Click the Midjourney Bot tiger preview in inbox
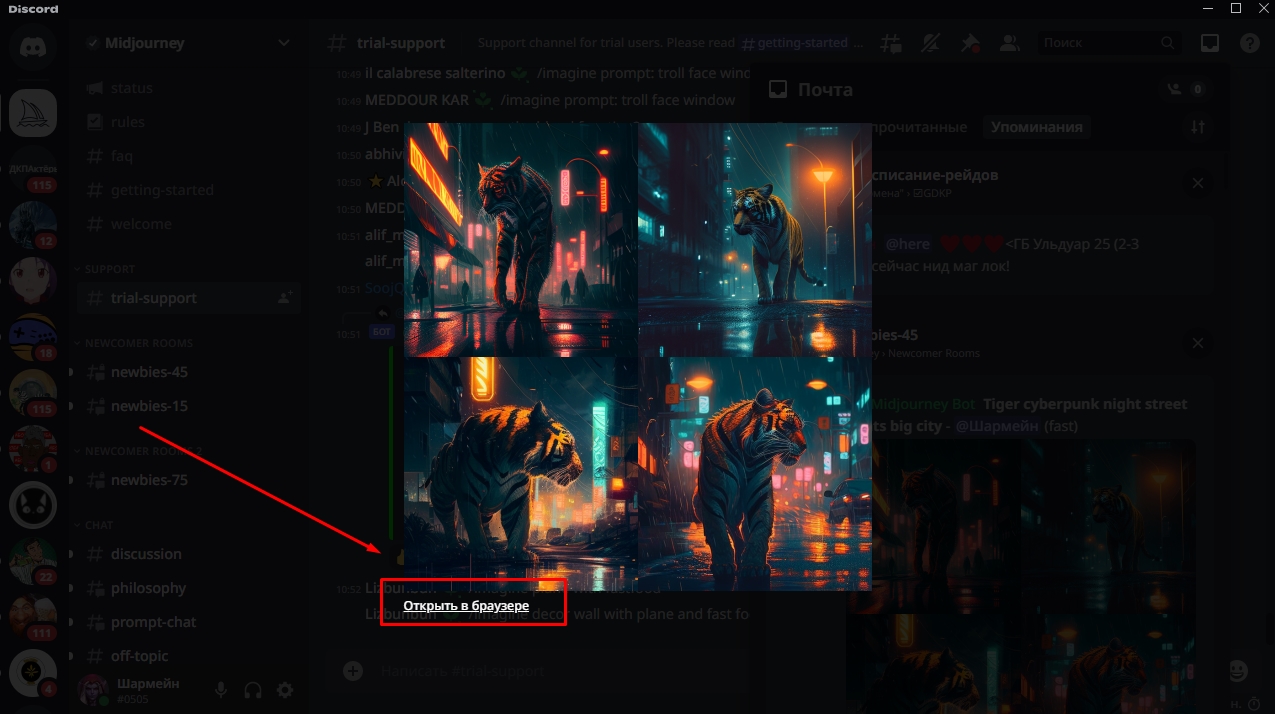Image resolution: width=1275 pixels, height=714 pixels. [1020, 576]
